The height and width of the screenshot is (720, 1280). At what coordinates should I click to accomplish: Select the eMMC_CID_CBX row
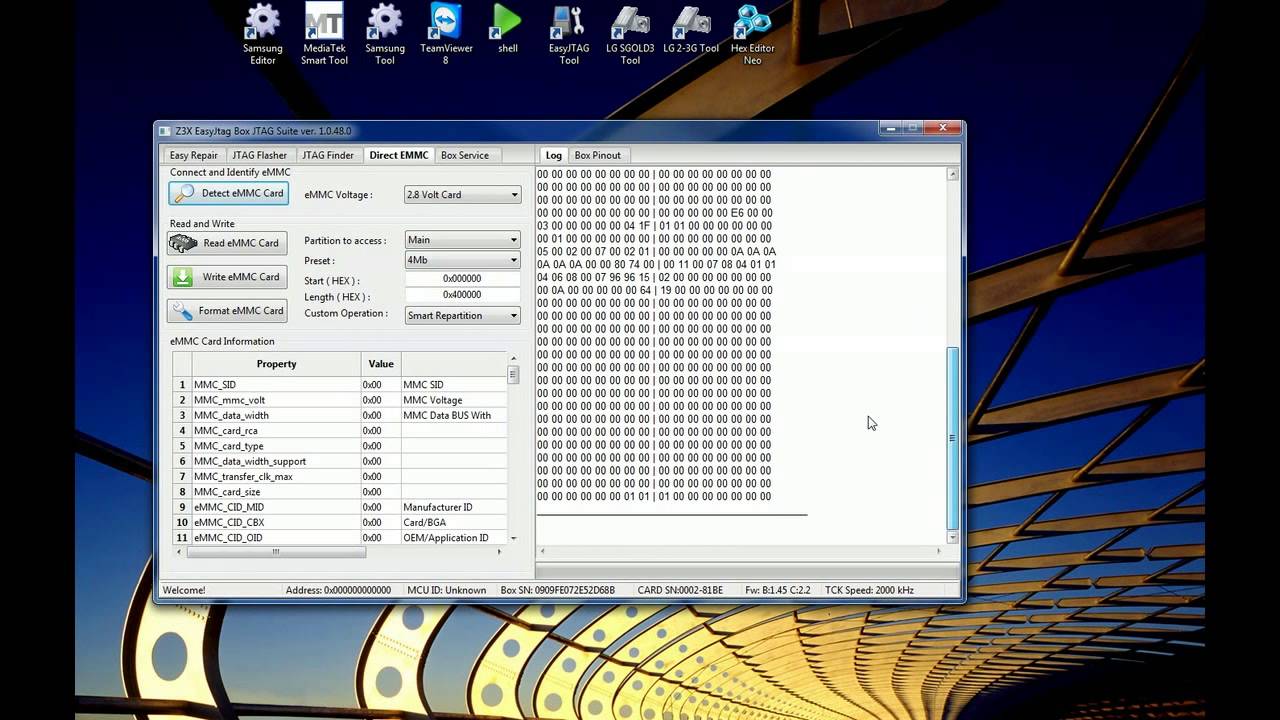[340, 522]
